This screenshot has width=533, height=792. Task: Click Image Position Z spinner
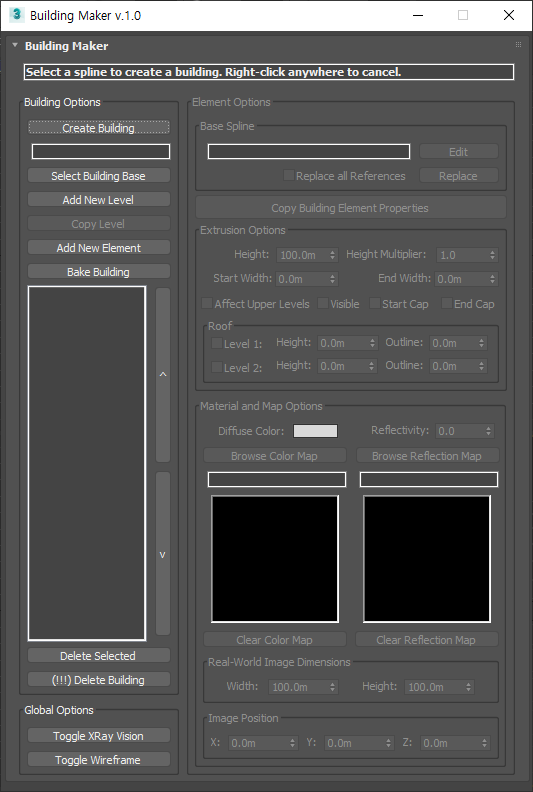tap(484, 743)
